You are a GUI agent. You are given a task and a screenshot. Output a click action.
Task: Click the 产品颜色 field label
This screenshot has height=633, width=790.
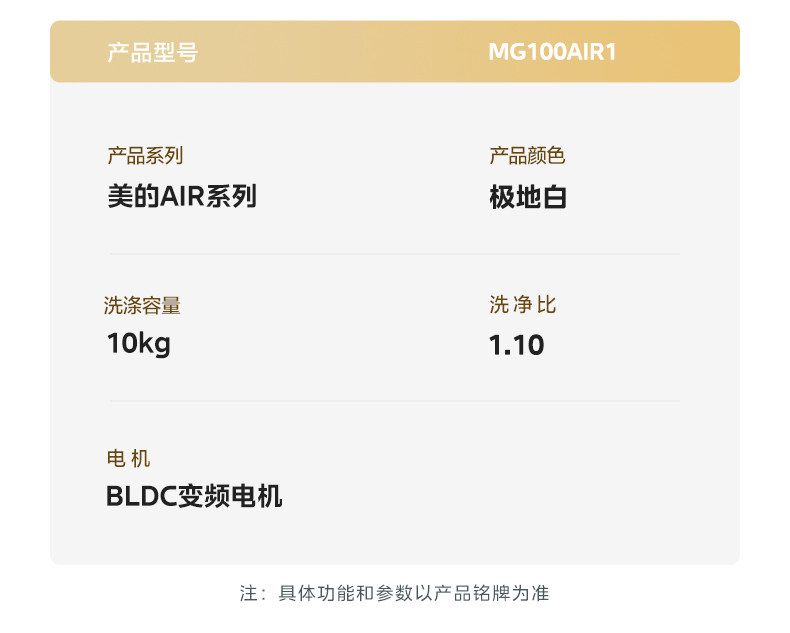point(527,156)
